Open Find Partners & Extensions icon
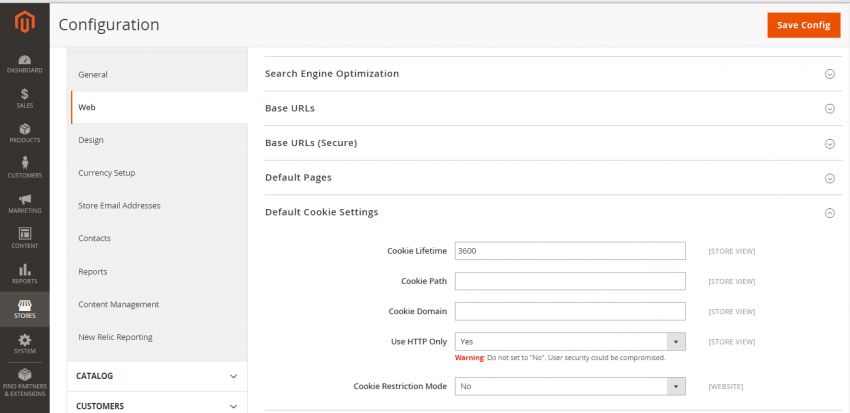This screenshot has width=850, height=413. tap(24, 383)
